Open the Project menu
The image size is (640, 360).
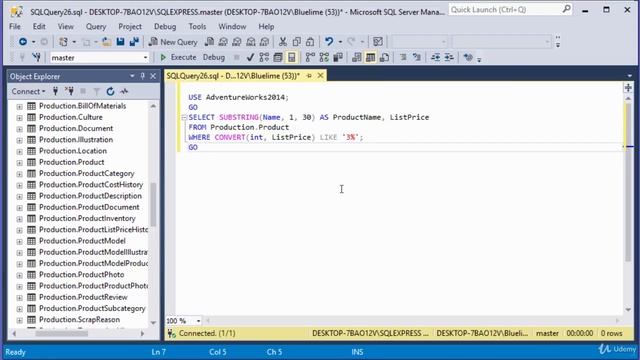(x=130, y=27)
